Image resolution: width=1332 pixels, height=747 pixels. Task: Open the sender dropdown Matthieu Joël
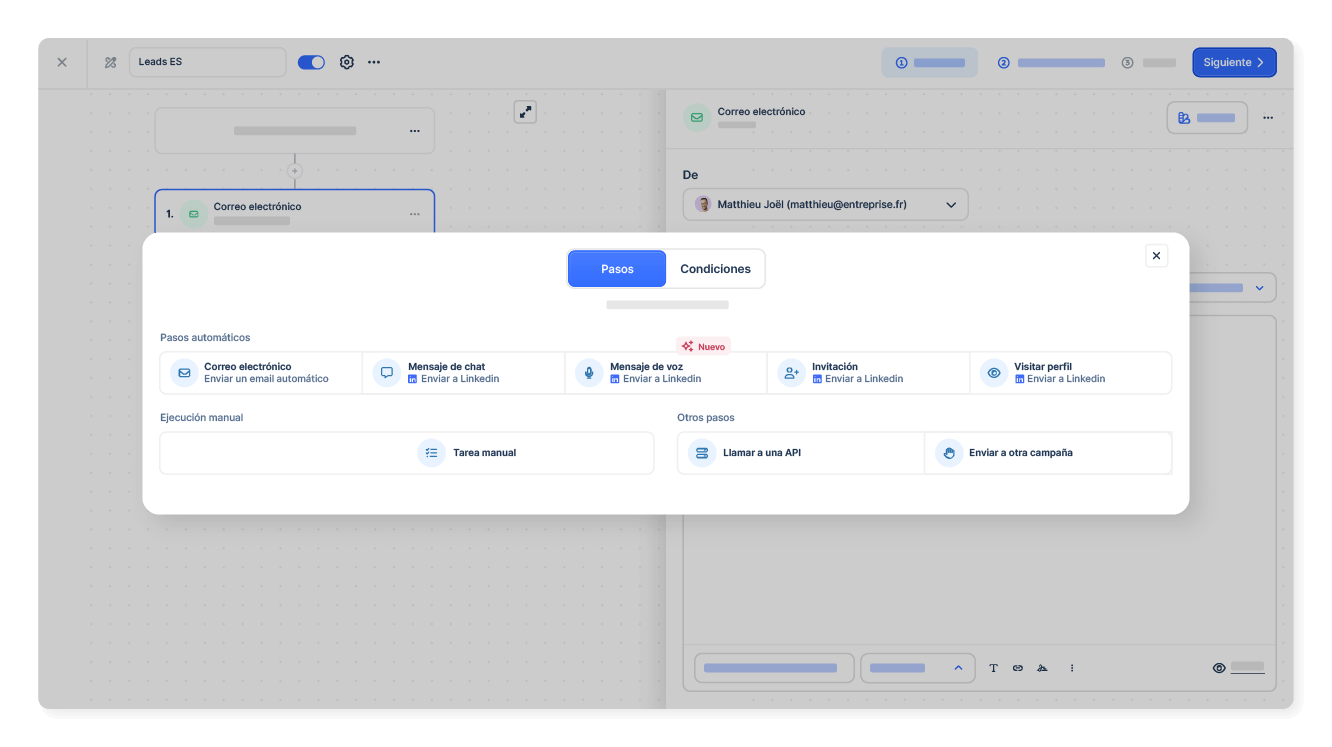[x=825, y=205]
